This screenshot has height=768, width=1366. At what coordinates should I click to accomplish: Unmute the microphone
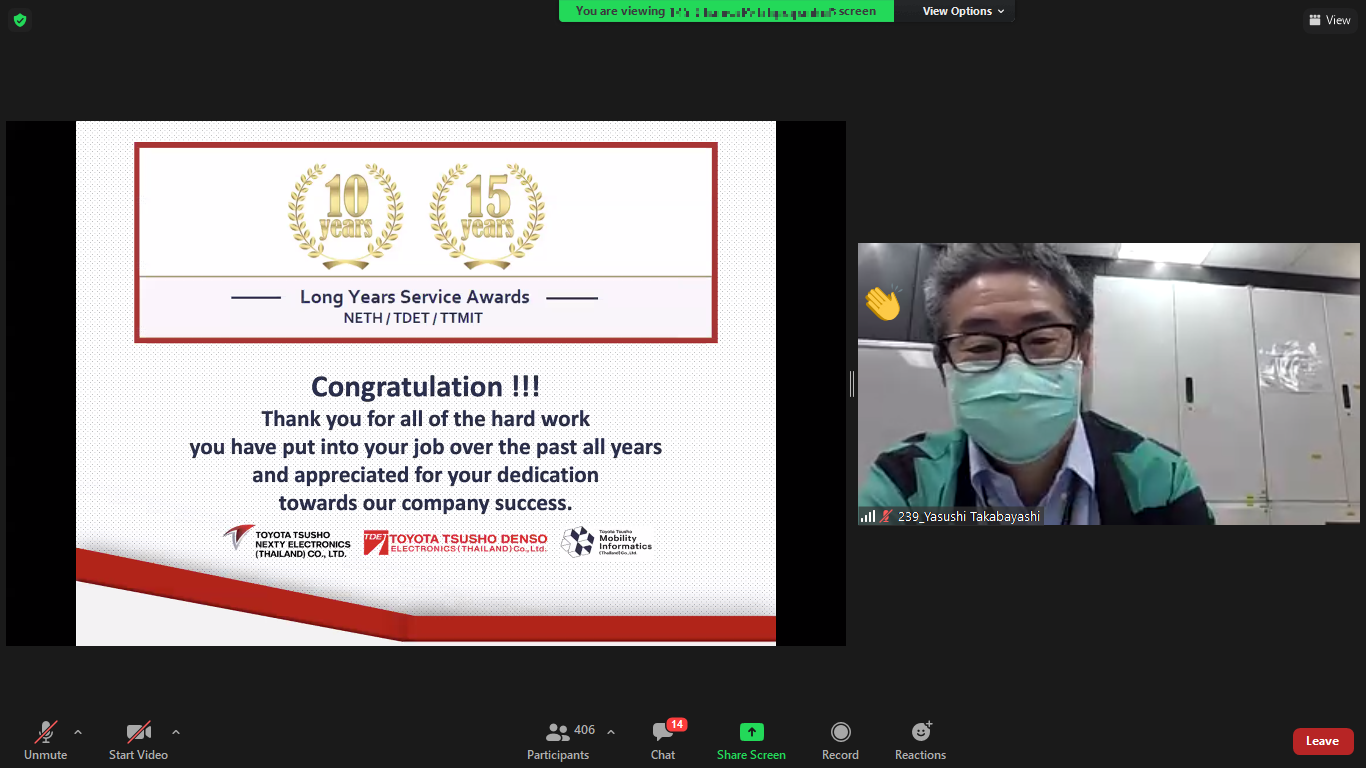[46, 740]
